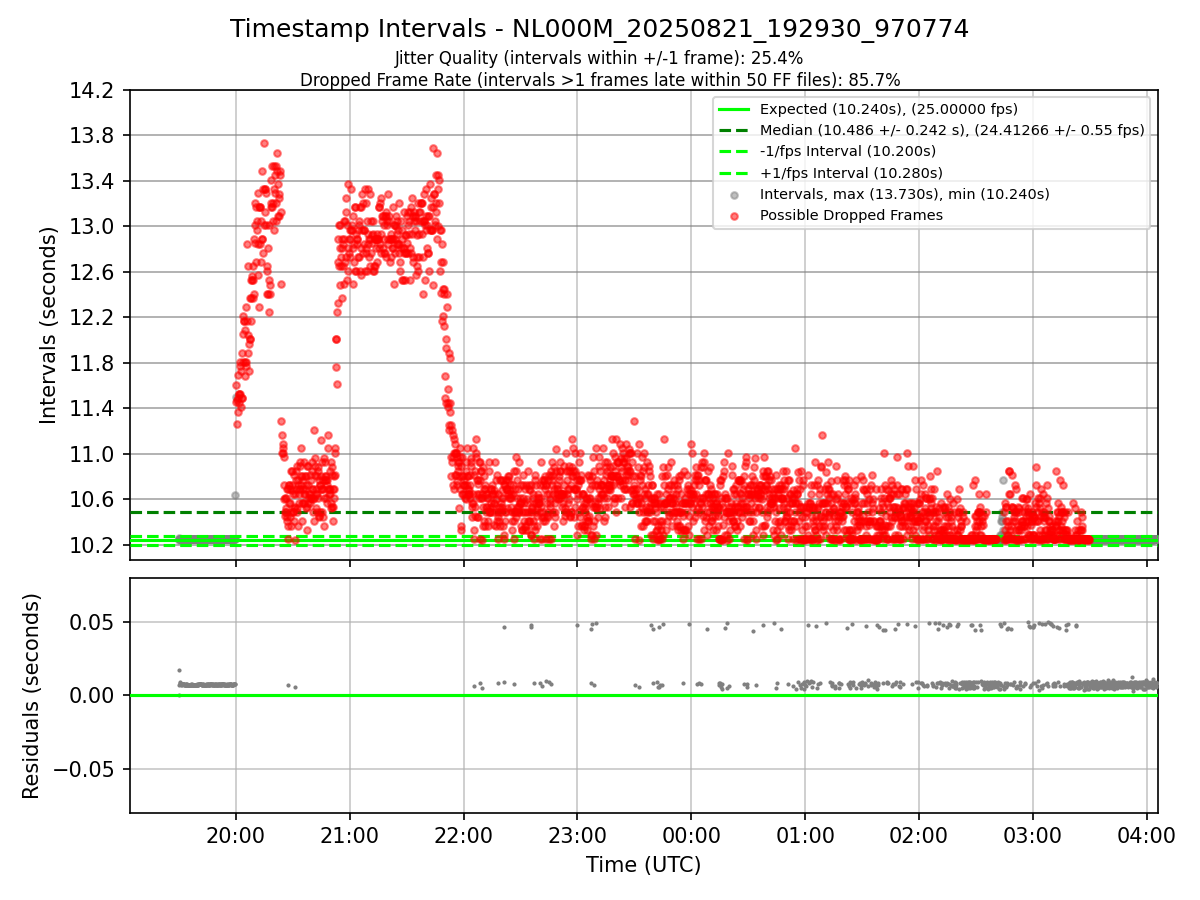Click the gray dot marker in the legend
This screenshot has height=900, width=1200.
(735, 194)
